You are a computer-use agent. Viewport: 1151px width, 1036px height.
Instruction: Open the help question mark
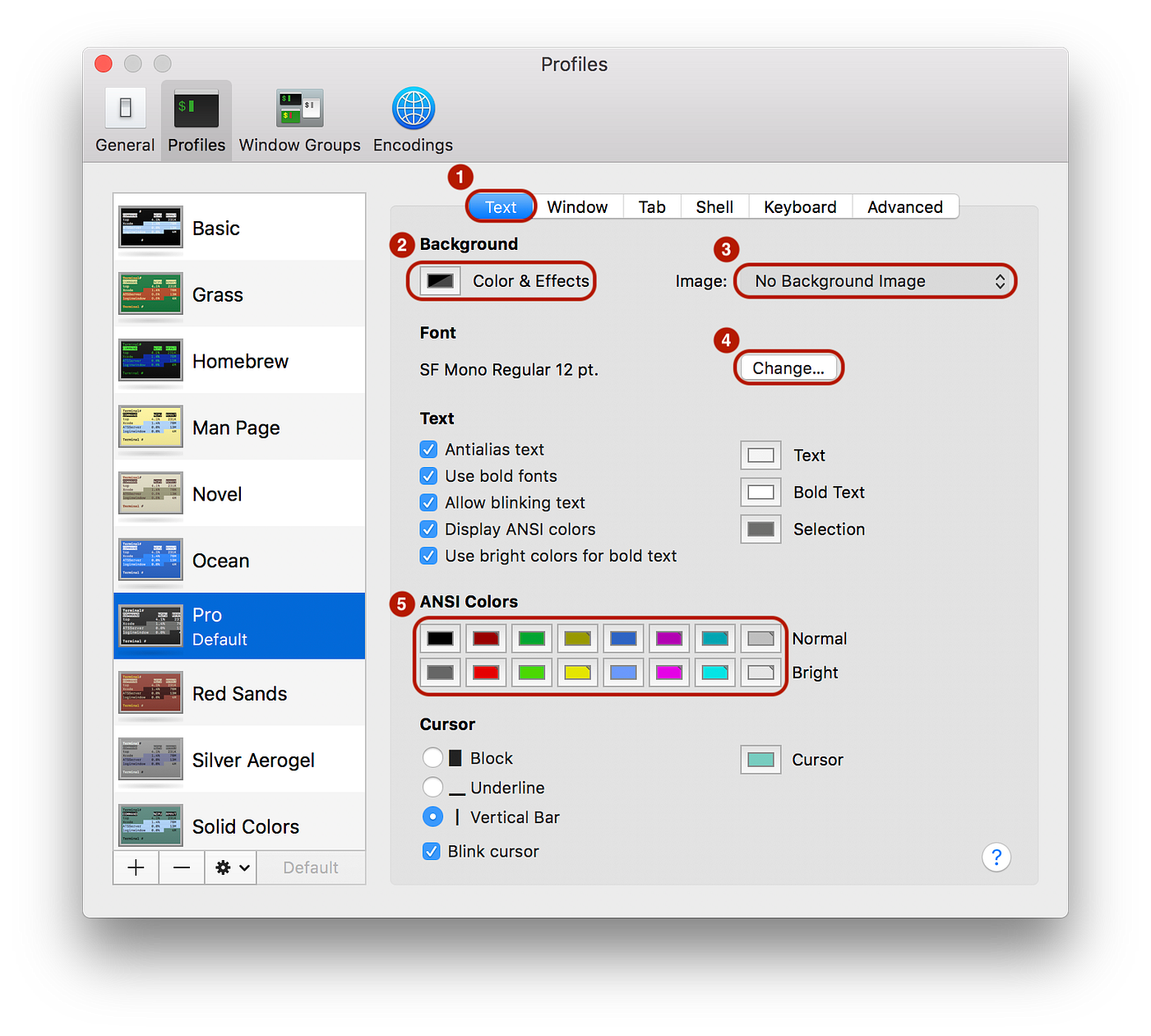(x=996, y=857)
